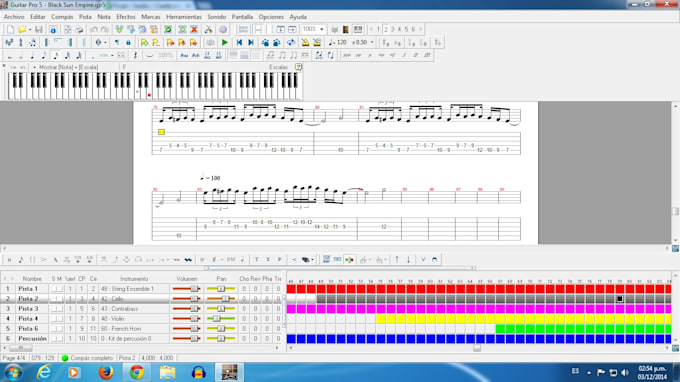Click Pista 1 volume slider

[x=186, y=289]
